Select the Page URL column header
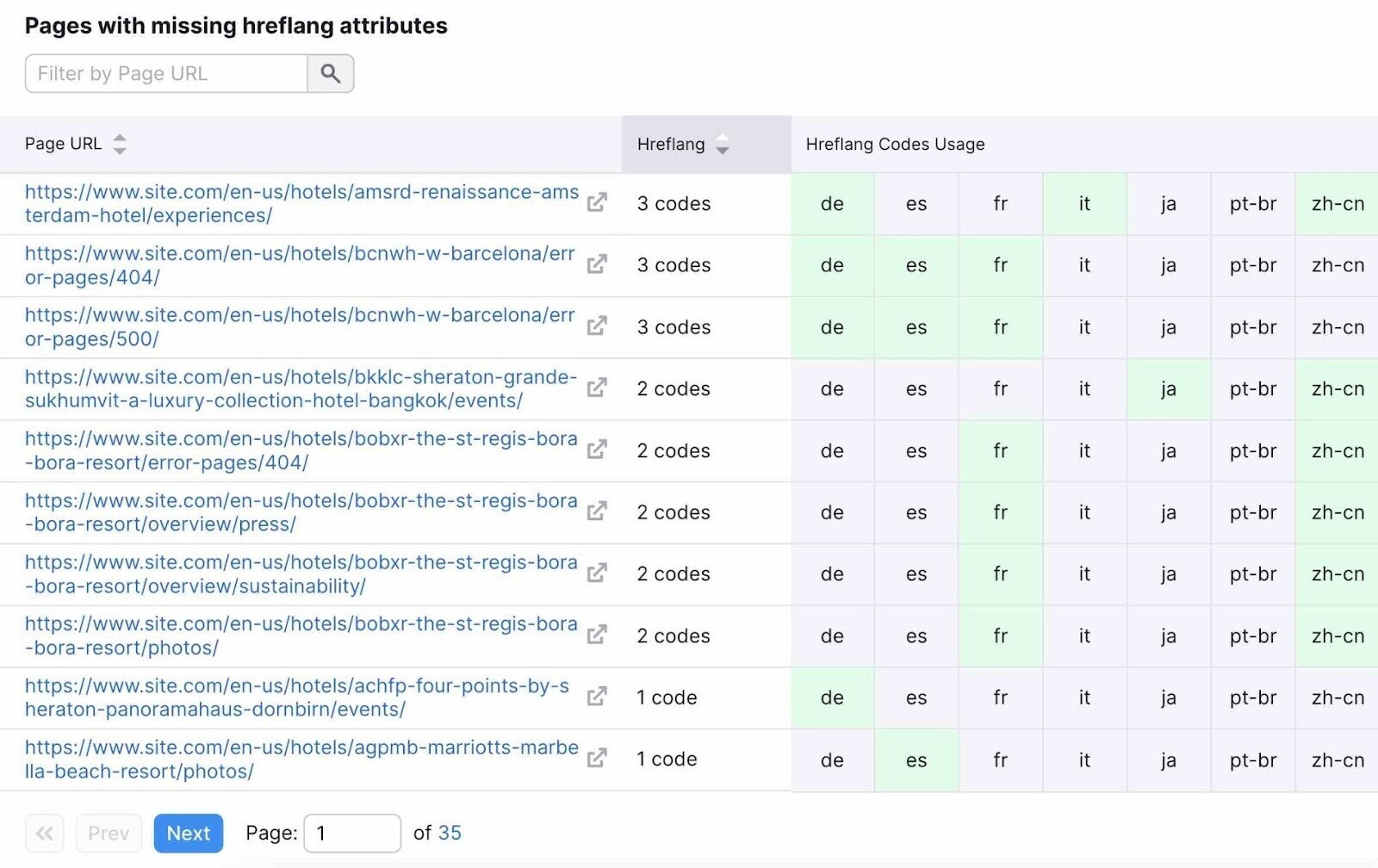 pyautogui.click(x=64, y=144)
